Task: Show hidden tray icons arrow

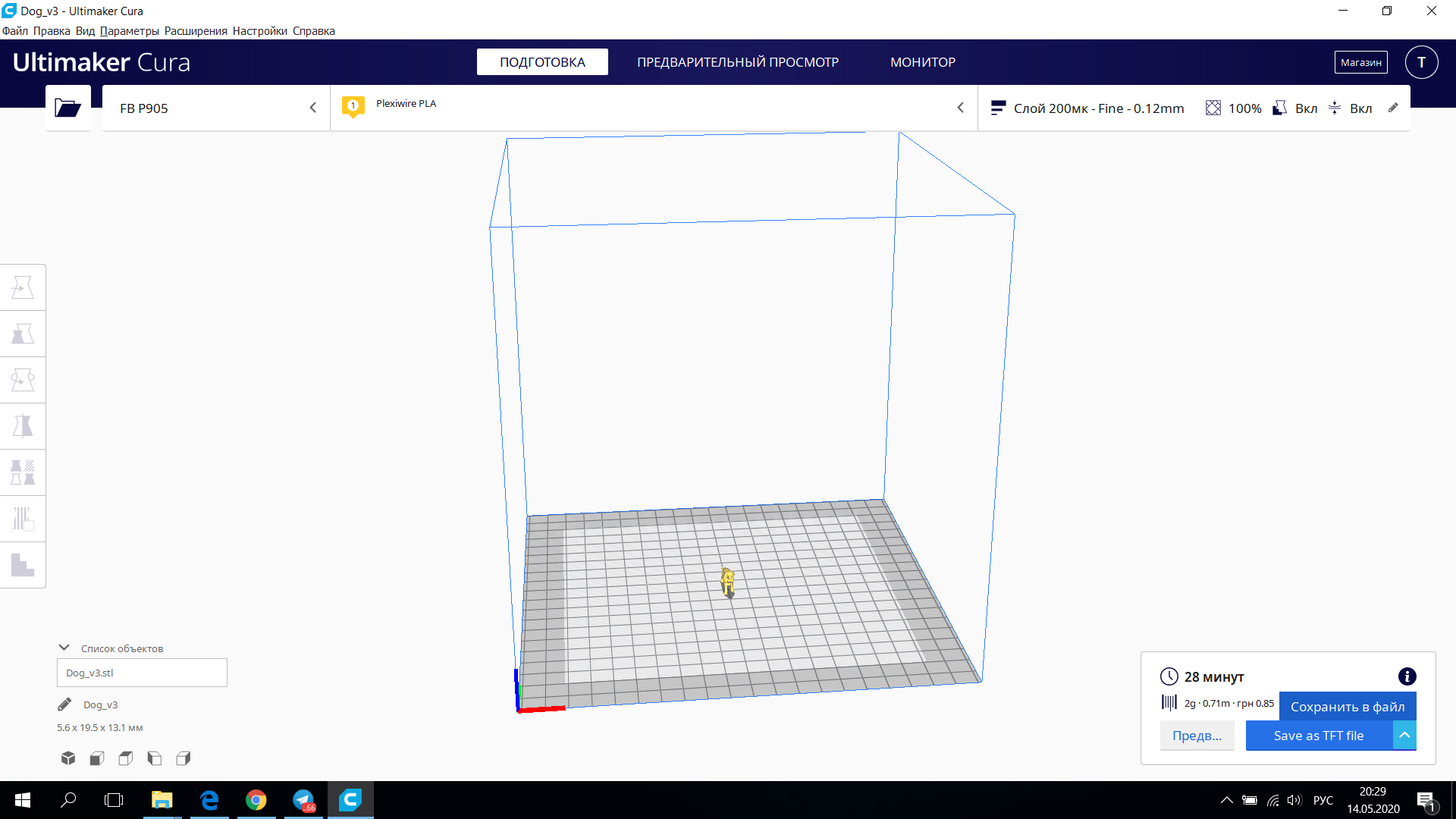Action: [1226, 800]
